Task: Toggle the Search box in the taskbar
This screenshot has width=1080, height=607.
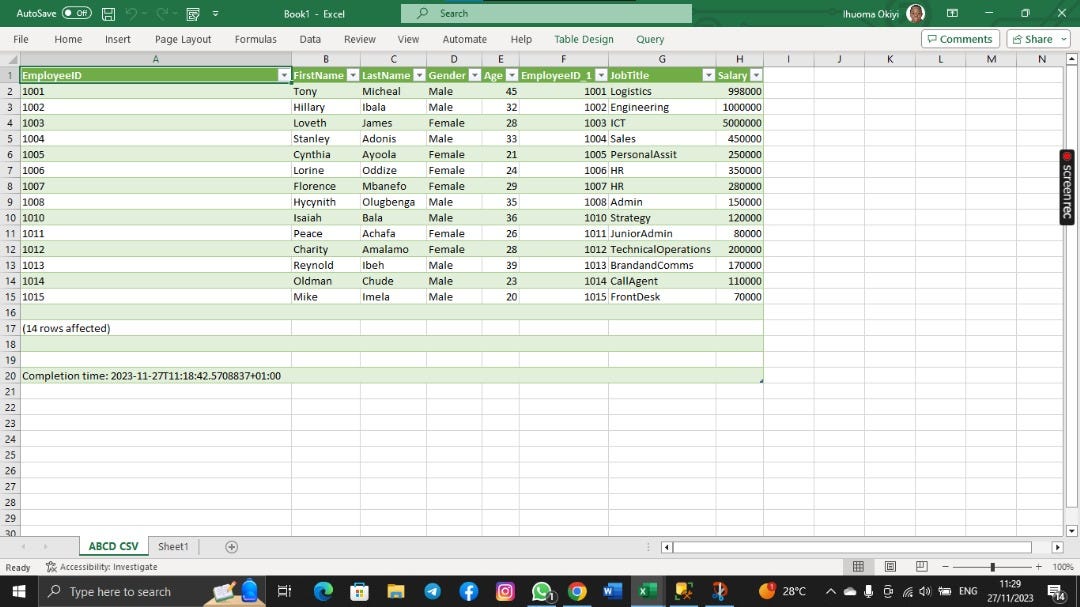Action: [x=117, y=591]
